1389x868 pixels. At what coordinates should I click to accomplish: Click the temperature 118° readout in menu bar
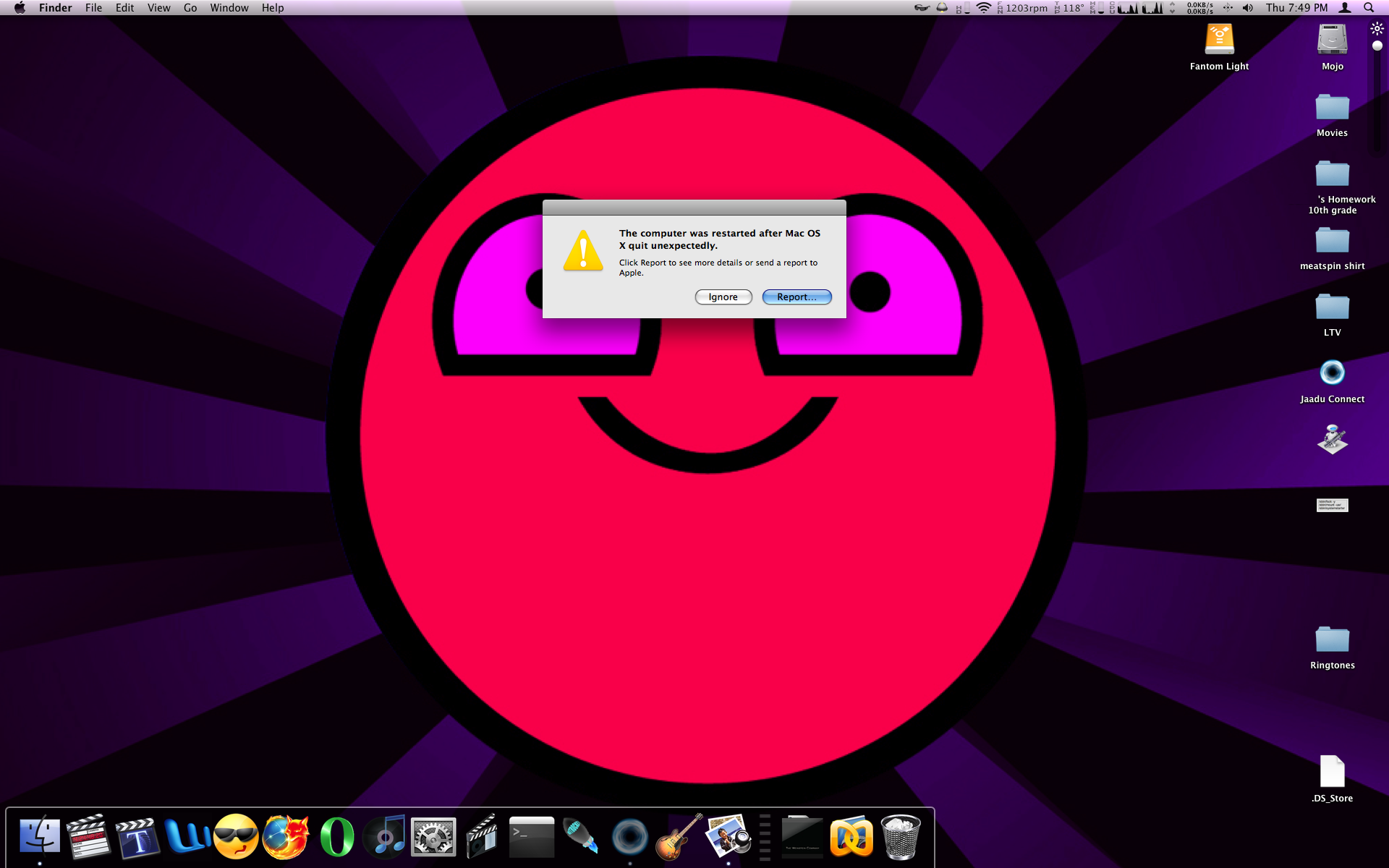tap(1070, 8)
